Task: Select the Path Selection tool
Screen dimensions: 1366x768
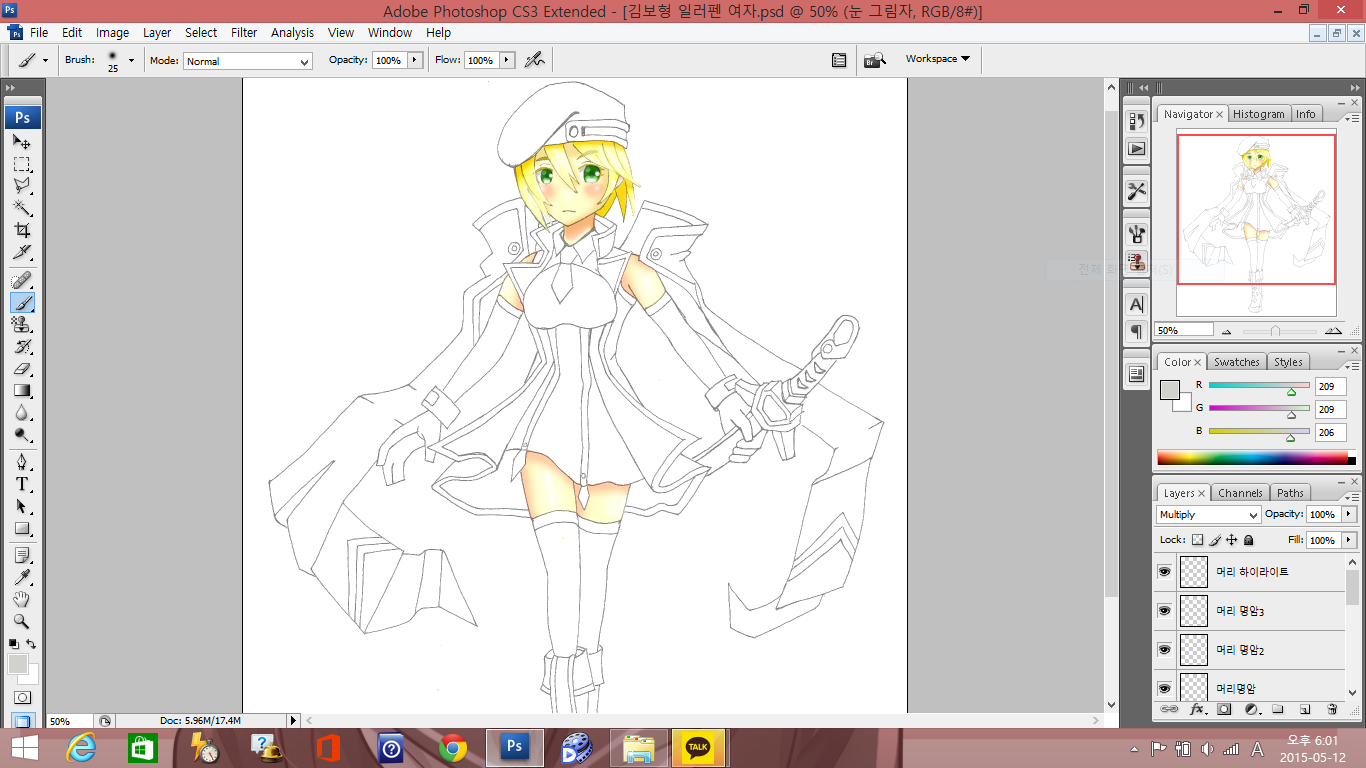Action: 22,506
